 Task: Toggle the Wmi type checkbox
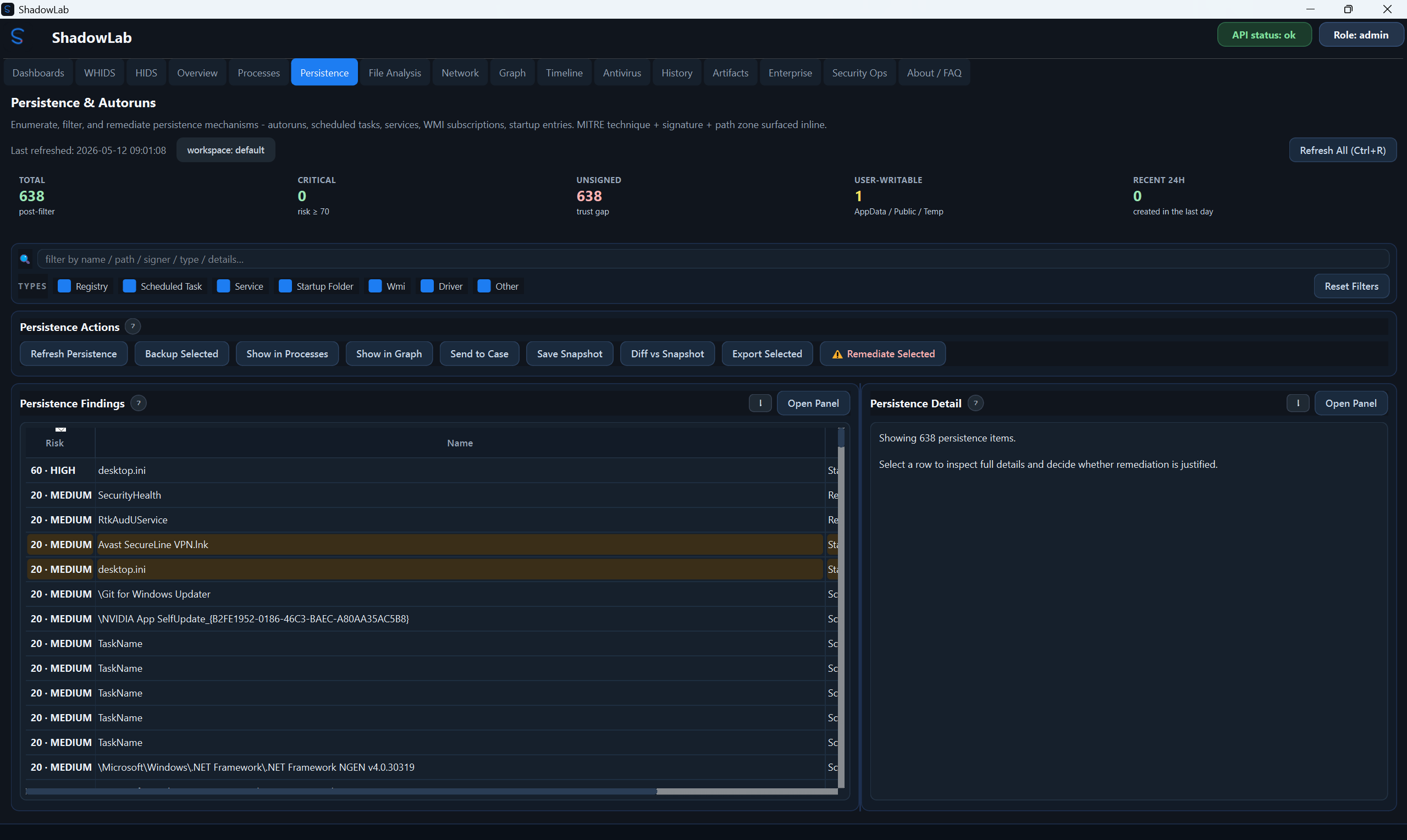click(375, 286)
